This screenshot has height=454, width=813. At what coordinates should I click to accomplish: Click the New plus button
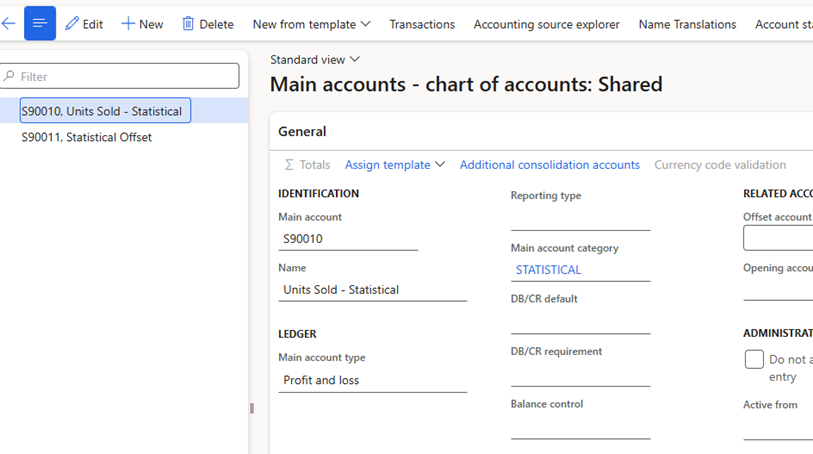pos(142,24)
